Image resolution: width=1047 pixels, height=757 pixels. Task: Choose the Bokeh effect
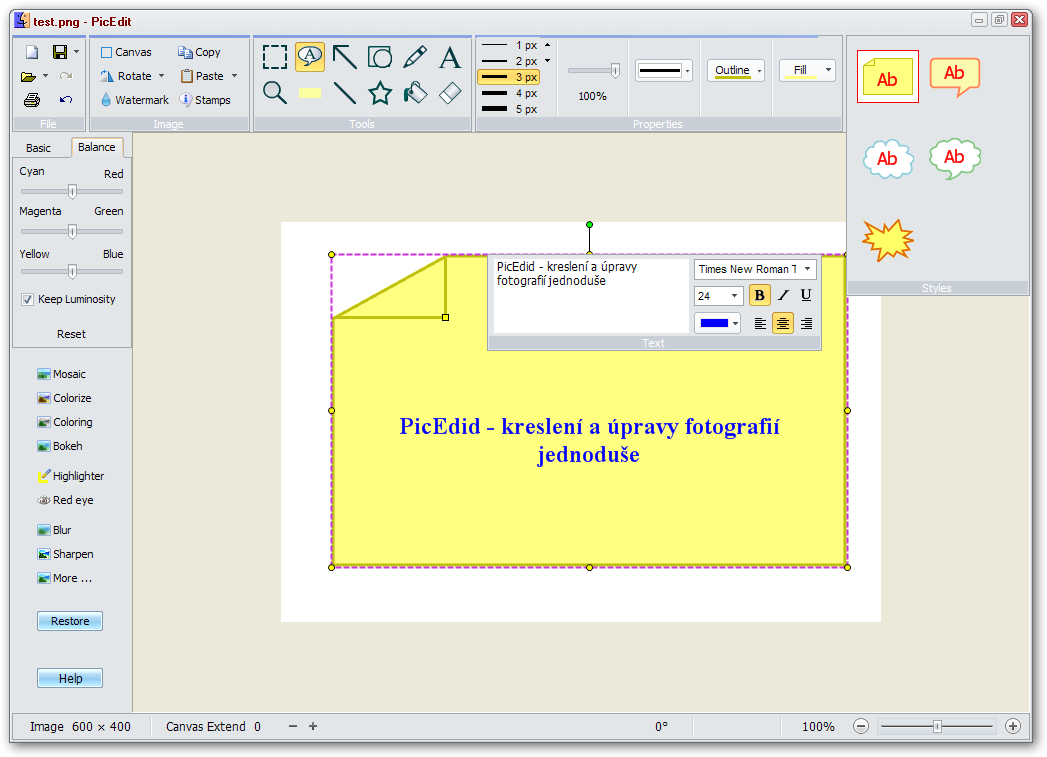click(60, 447)
